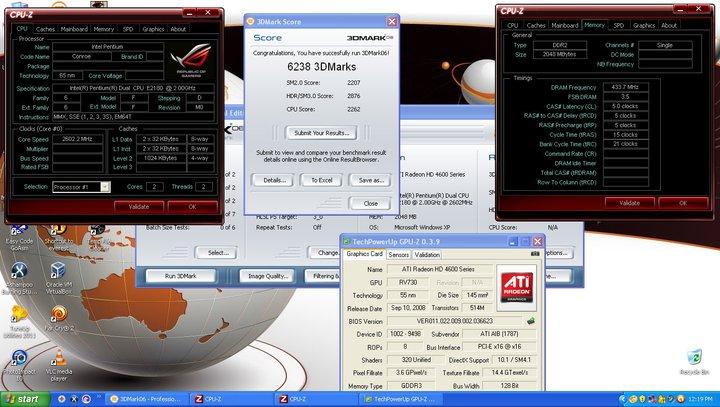
Task: Click the Run 3DMark button
Action: pyautogui.click(x=180, y=276)
